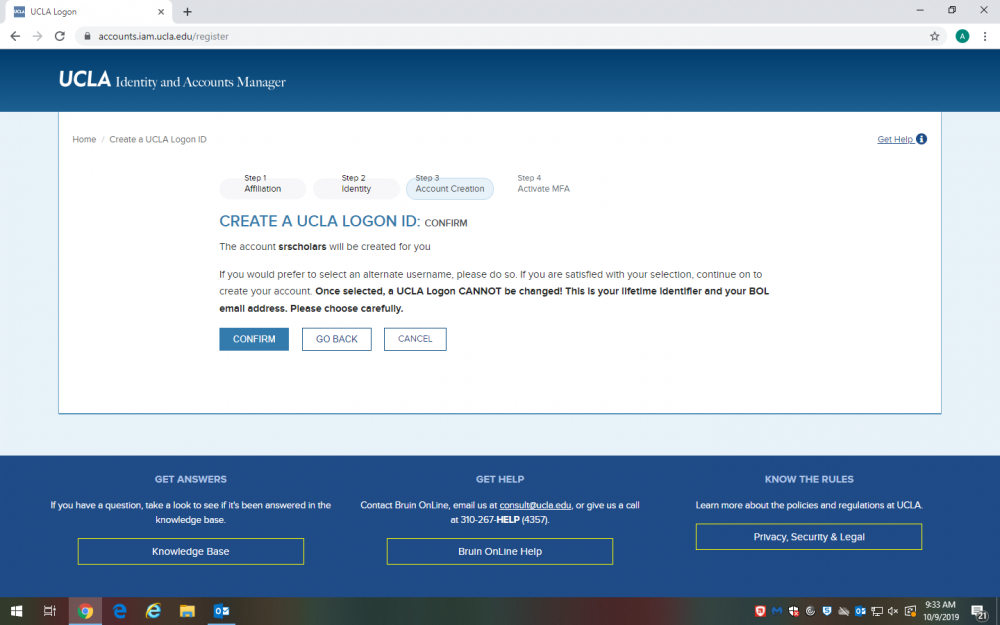Screen dimensions: 1000x625
Task: Click the KNOW THE RULES footer heading
Action: (809, 480)
